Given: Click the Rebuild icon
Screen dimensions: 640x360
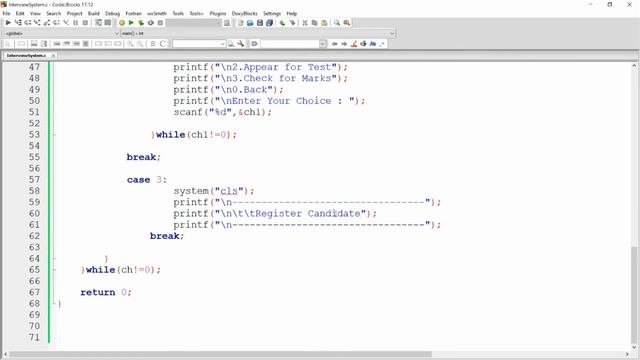Looking at the screenshot, I should point(151,23).
